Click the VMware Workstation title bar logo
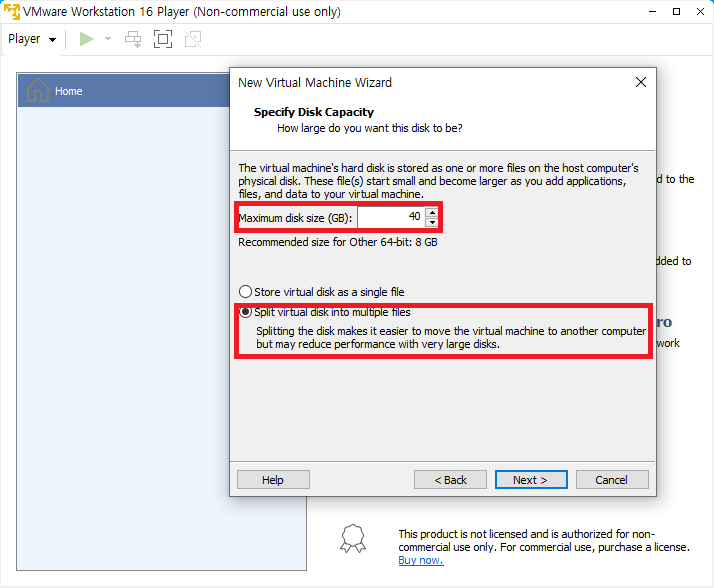The width and height of the screenshot is (714, 588). [12, 11]
